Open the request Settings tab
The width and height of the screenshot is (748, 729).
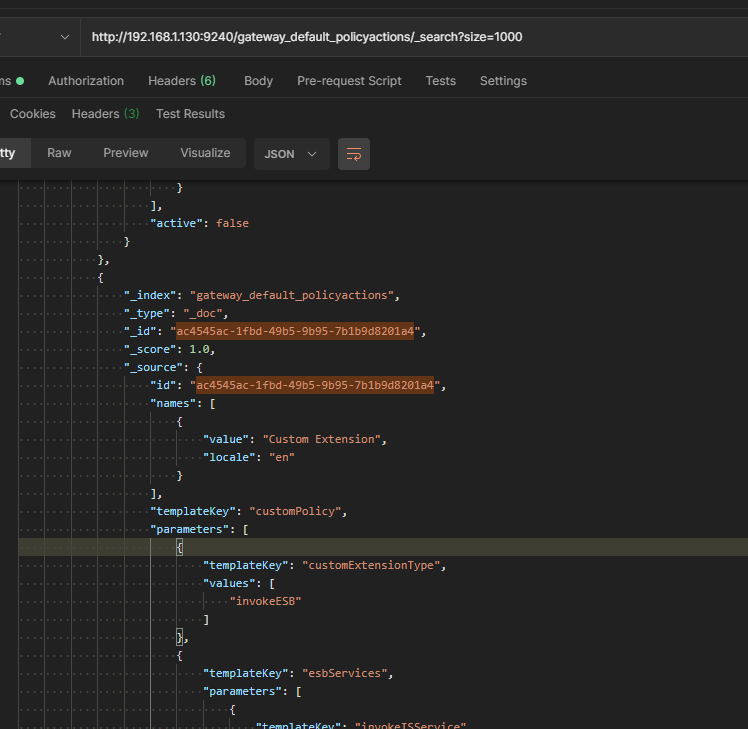[503, 81]
